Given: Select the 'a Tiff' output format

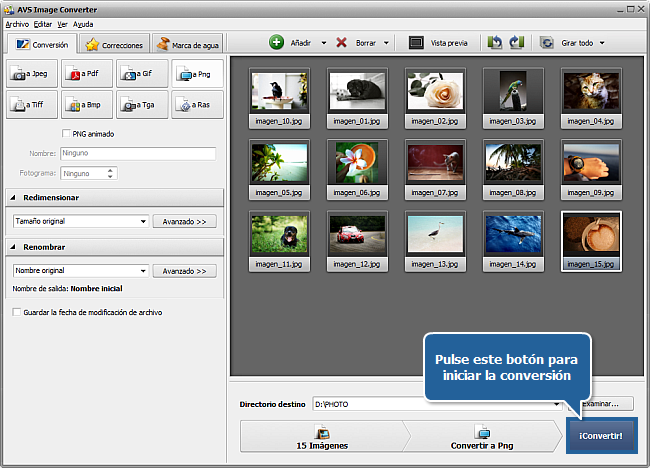Looking at the screenshot, I should click(31, 105).
